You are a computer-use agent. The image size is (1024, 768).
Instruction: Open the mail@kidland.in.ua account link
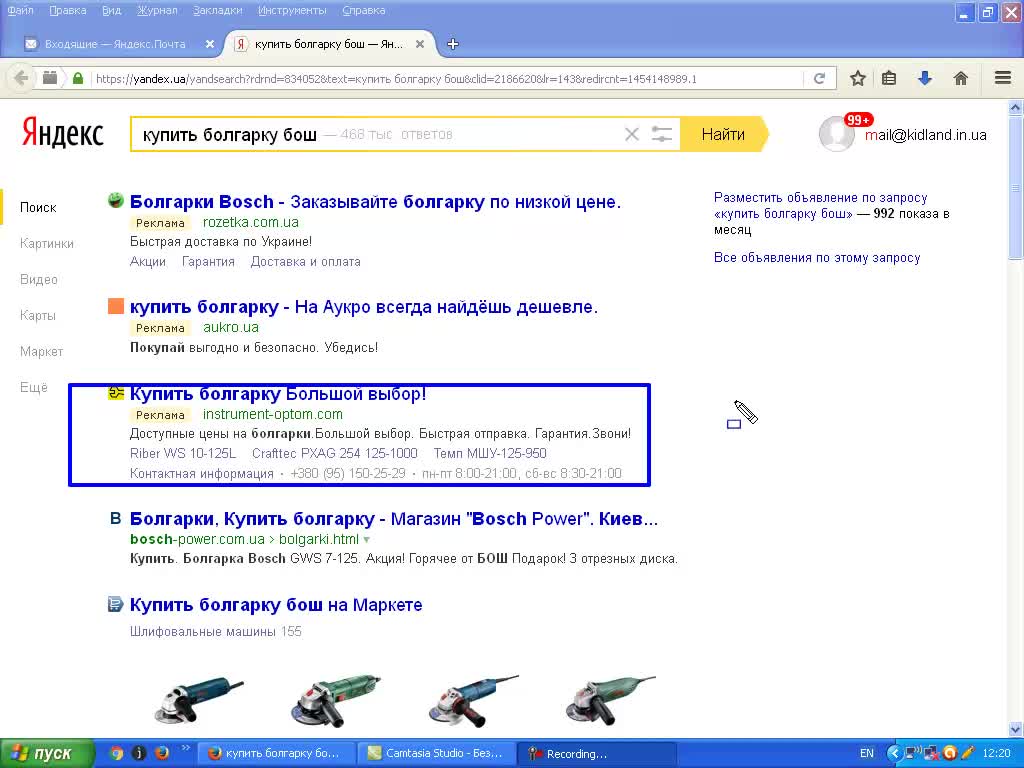(x=926, y=135)
